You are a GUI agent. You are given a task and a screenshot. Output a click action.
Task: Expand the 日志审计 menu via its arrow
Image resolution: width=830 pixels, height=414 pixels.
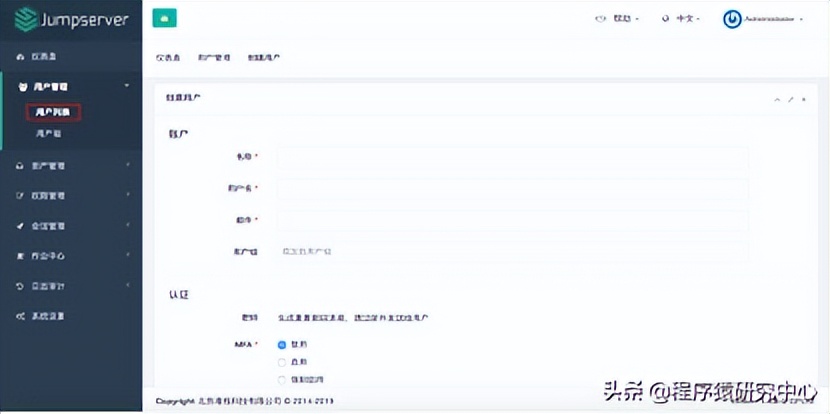pyautogui.click(x=128, y=286)
